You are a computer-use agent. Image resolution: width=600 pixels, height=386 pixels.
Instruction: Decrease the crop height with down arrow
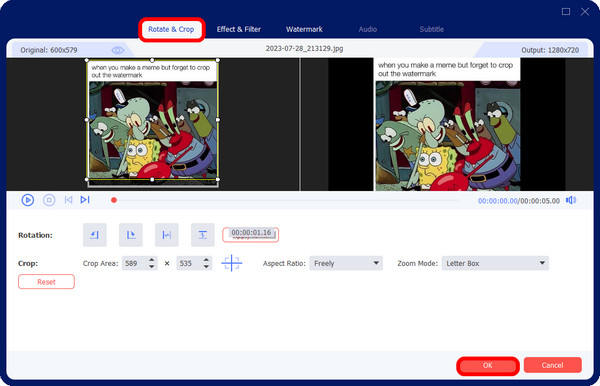(207, 267)
